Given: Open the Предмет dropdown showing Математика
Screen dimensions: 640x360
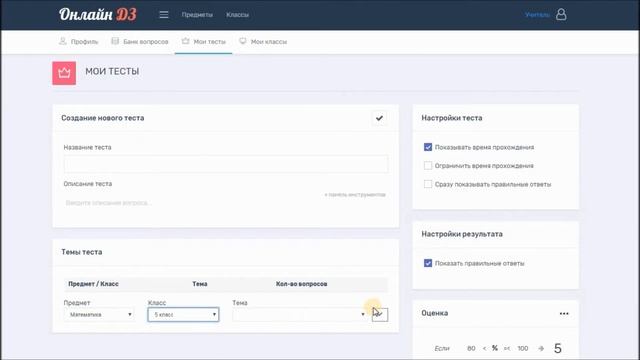Looking at the screenshot, I should (99, 314).
